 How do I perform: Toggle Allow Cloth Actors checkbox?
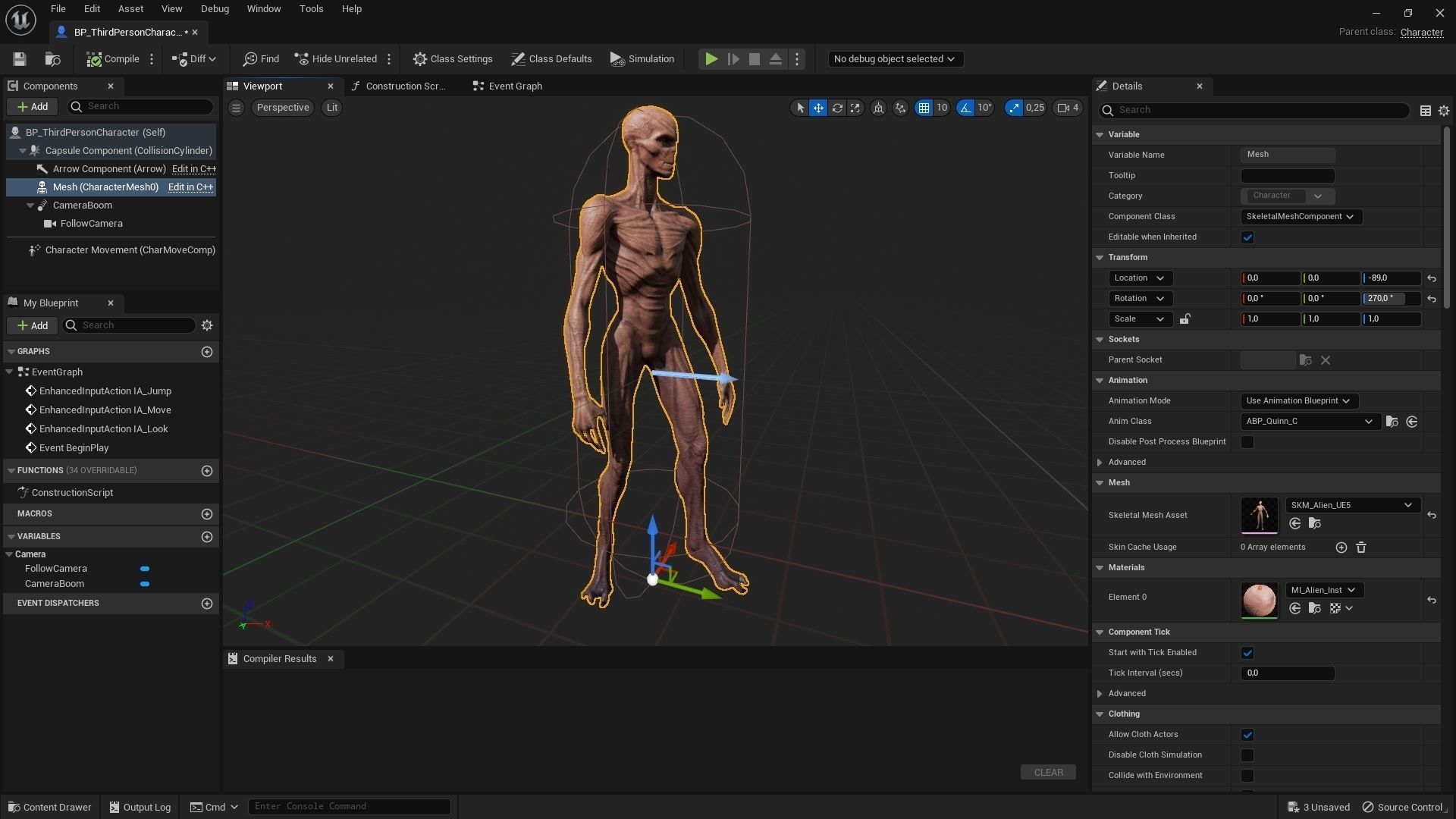(x=1247, y=735)
